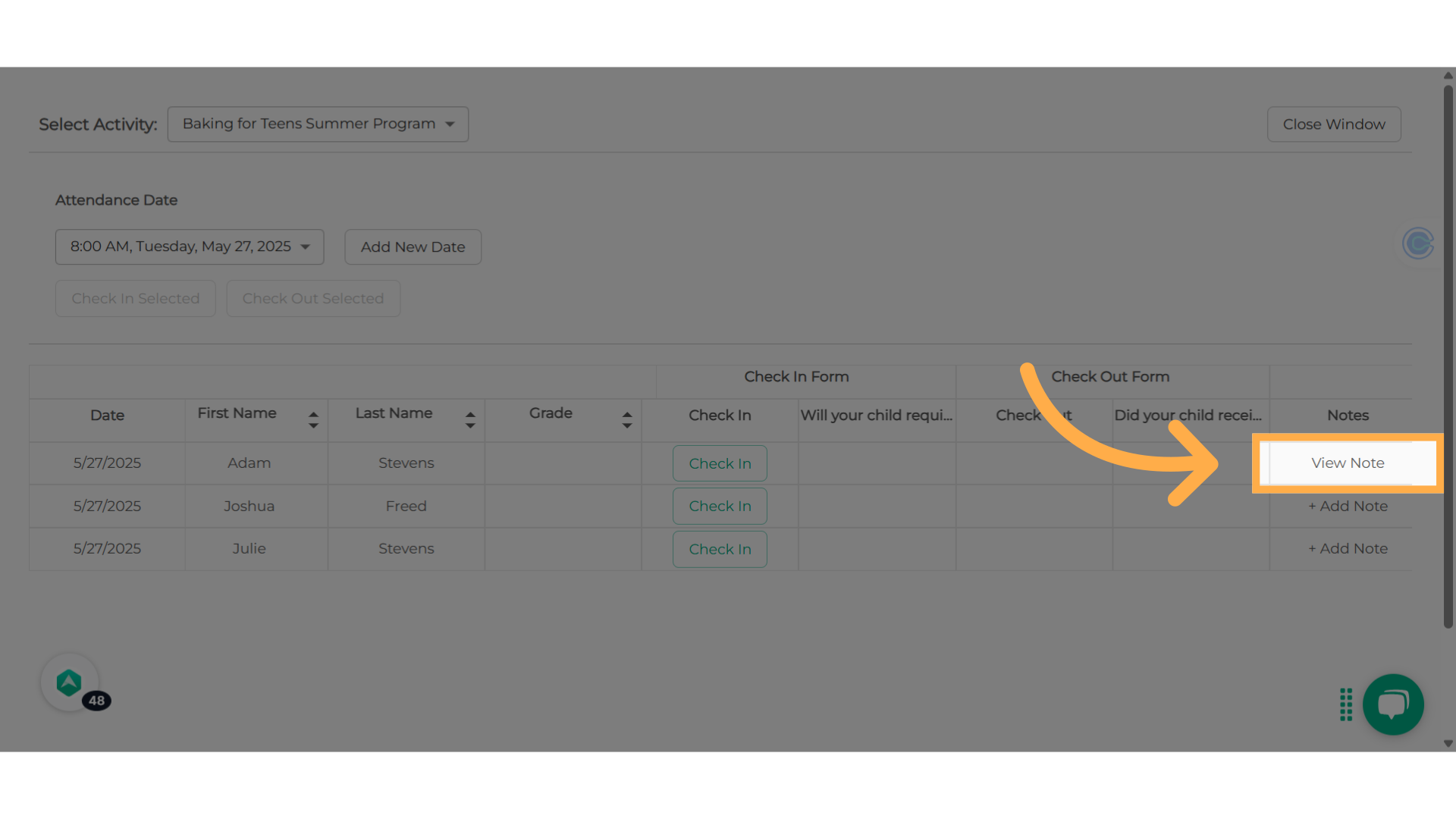The image size is (1456, 819).
Task: Click Add New Date button
Action: pyautogui.click(x=413, y=247)
